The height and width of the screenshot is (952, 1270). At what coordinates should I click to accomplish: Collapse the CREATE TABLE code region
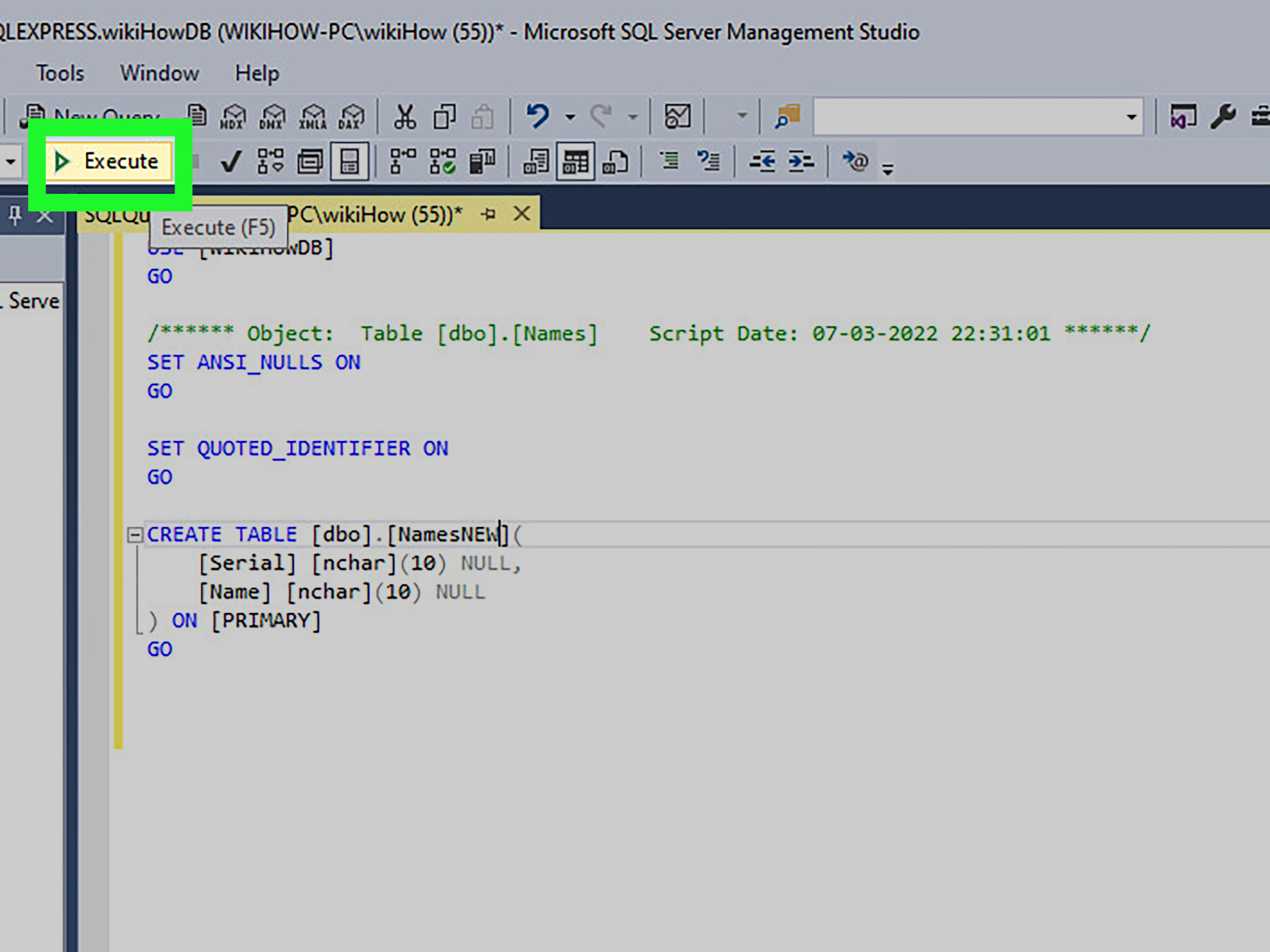click(x=135, y=534)
